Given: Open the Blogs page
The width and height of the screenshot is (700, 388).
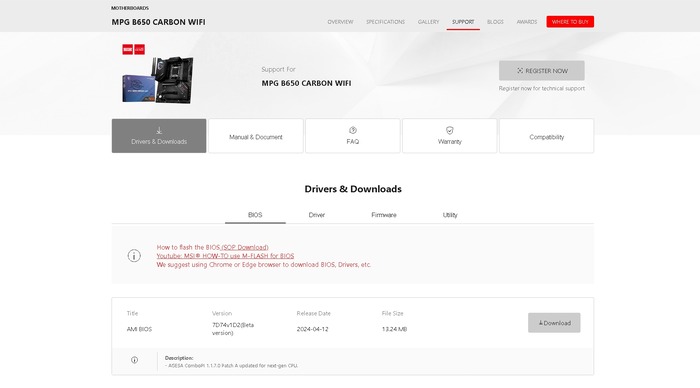Looking at the screenshot, I should tap(495, 22).
